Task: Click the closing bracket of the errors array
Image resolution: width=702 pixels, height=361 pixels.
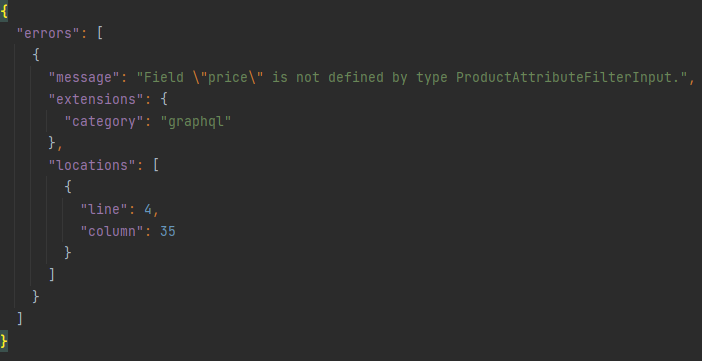Action: pyautogui.click(x=20, y=319)
